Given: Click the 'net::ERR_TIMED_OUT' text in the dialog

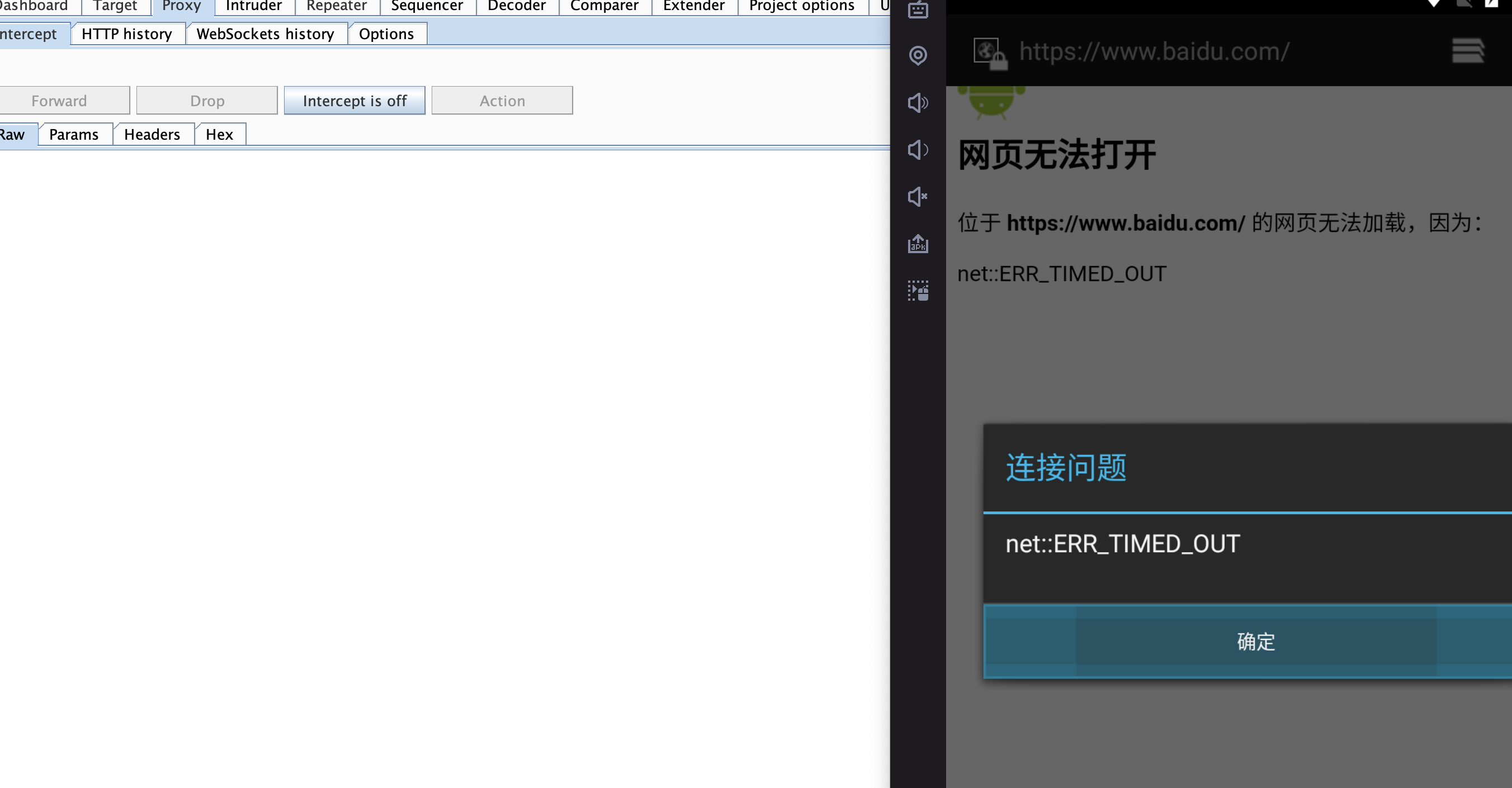Looking at the screenshot, I should click(1122, 544).
